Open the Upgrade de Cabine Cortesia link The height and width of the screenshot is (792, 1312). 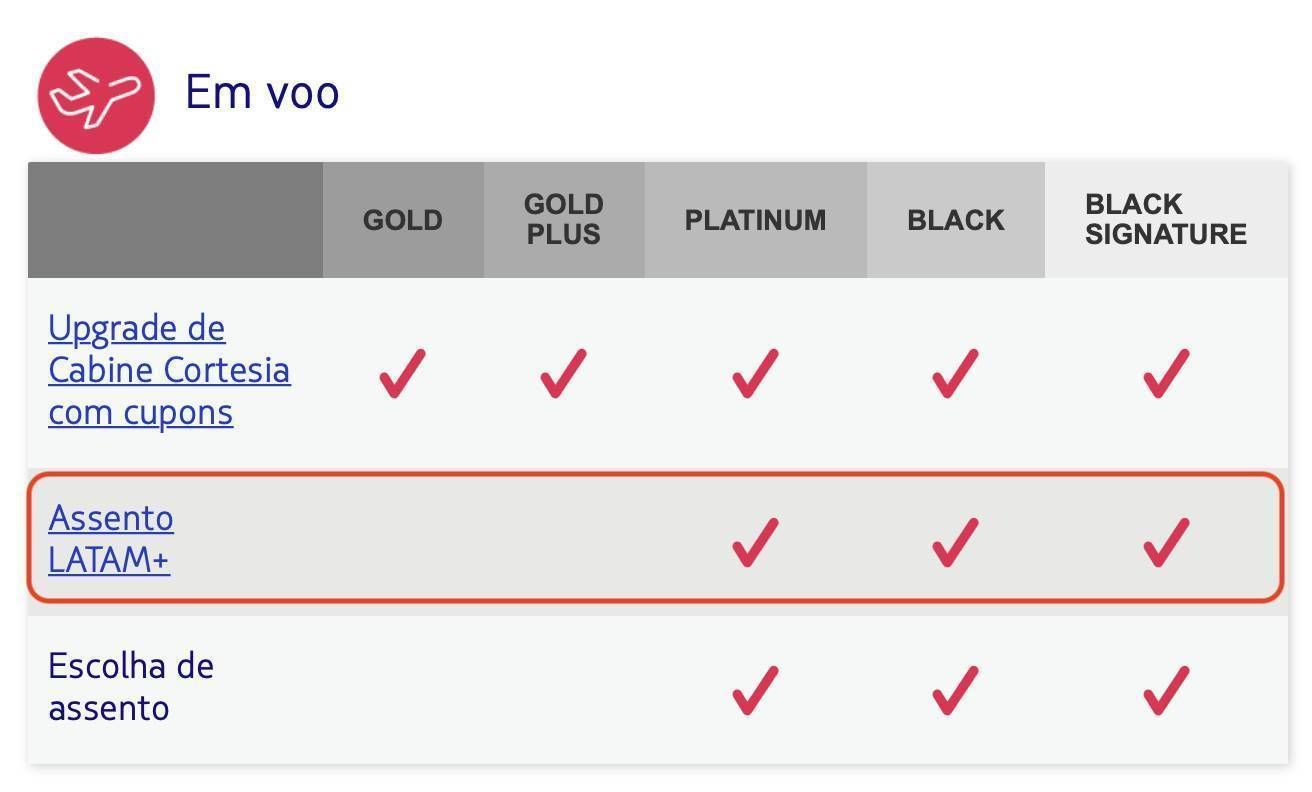[169, 371]
